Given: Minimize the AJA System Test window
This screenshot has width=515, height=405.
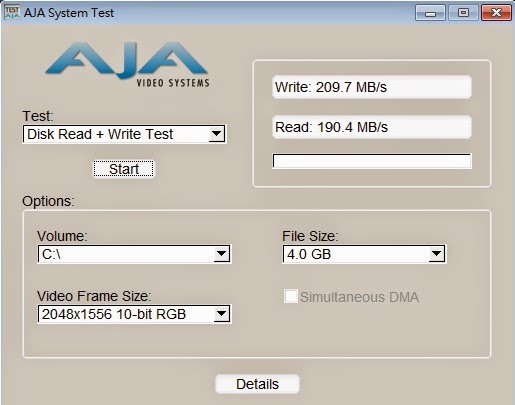Looking at the screenshot, I should (430, 13).
